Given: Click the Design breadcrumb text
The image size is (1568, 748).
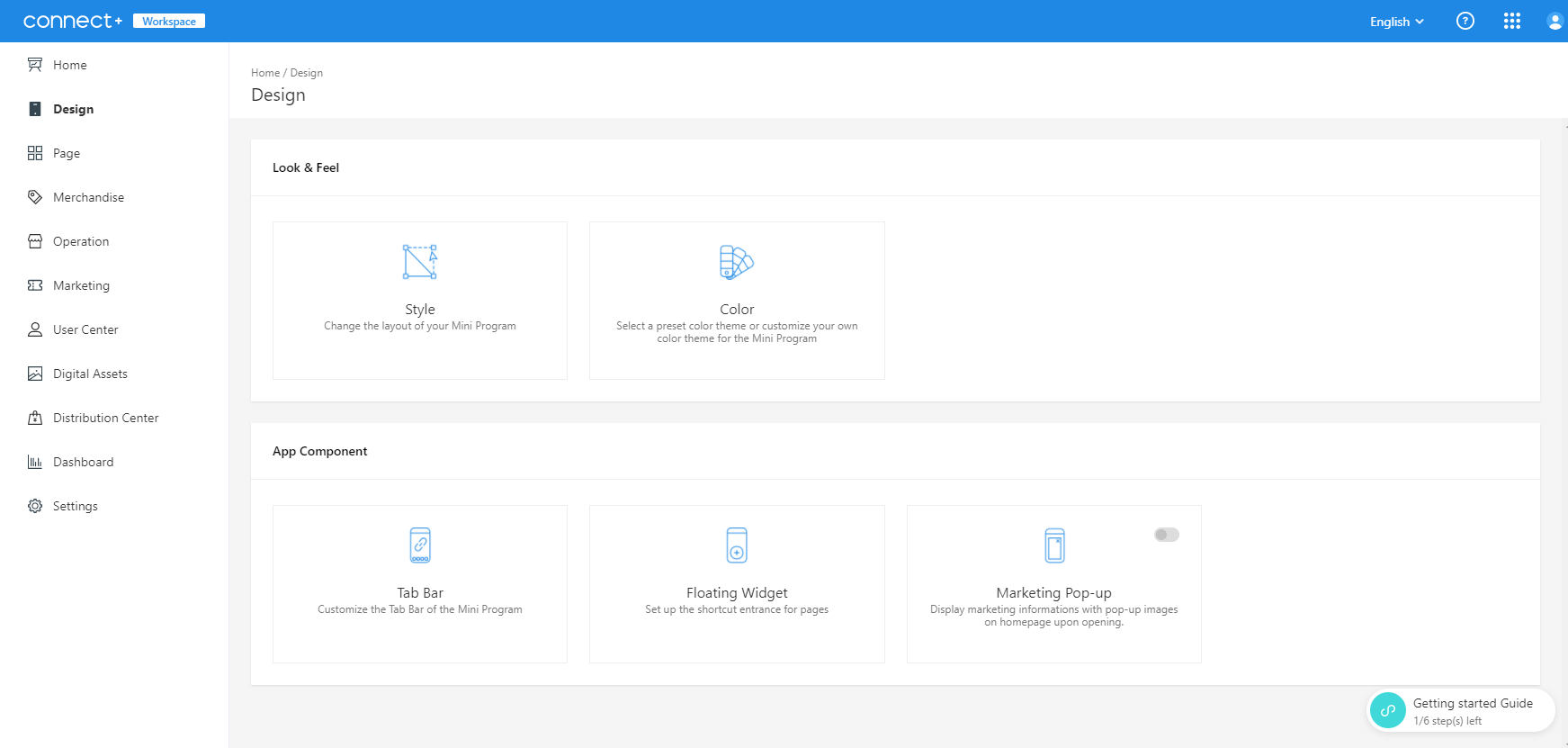Looking at the screenshot, I should (307, 73).
